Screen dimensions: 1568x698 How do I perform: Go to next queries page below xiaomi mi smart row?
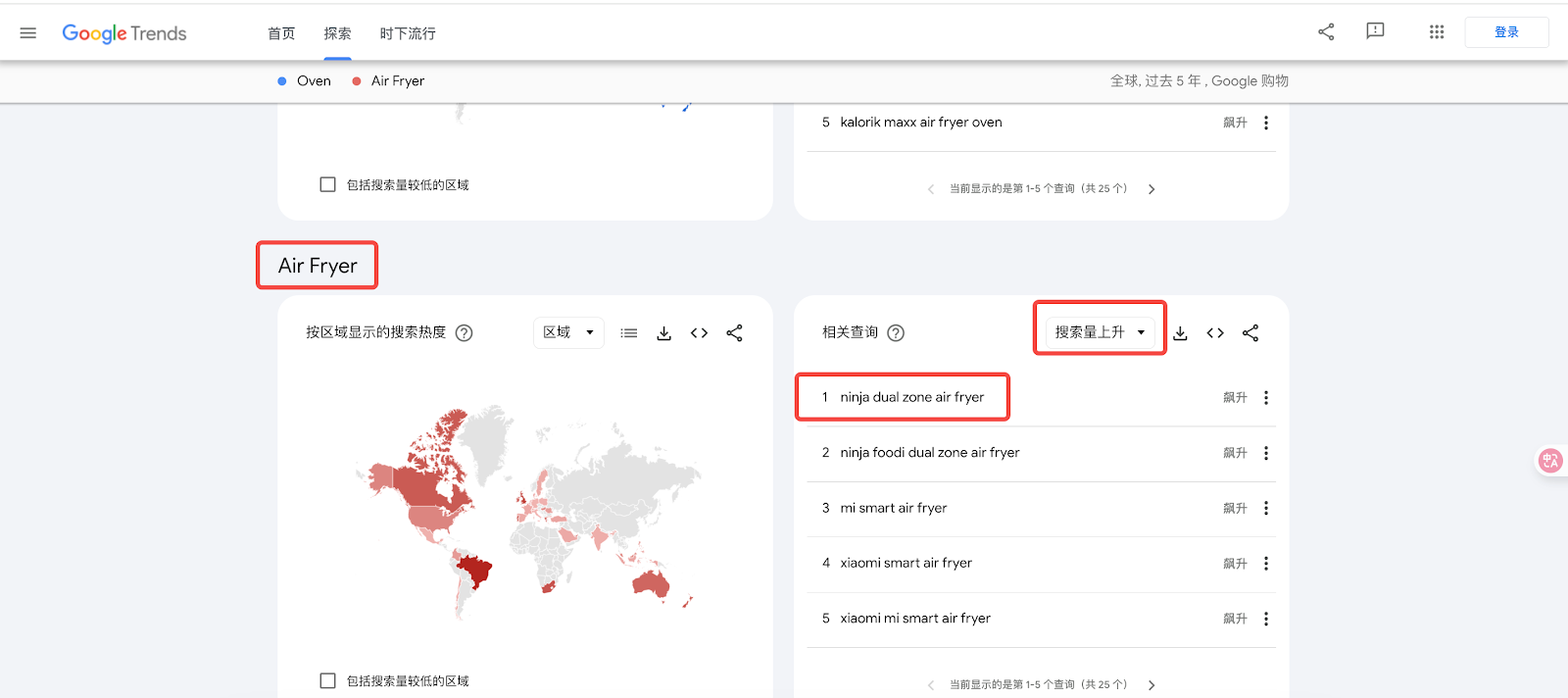1151,685
